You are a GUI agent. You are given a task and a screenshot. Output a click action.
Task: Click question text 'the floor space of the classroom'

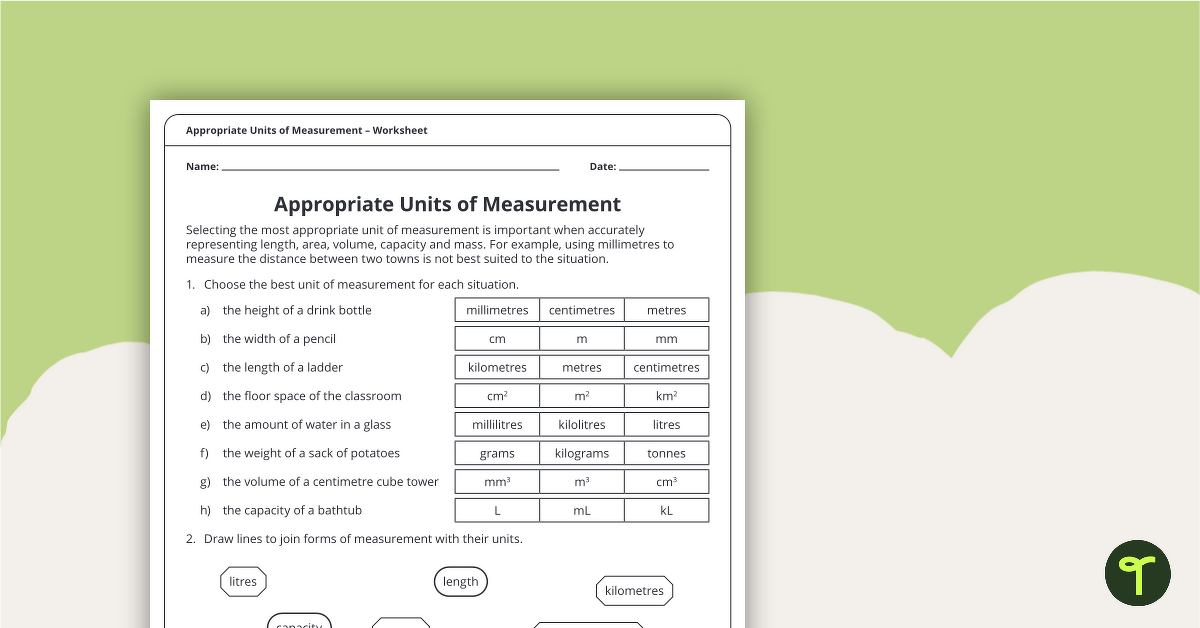coord(312,396)
